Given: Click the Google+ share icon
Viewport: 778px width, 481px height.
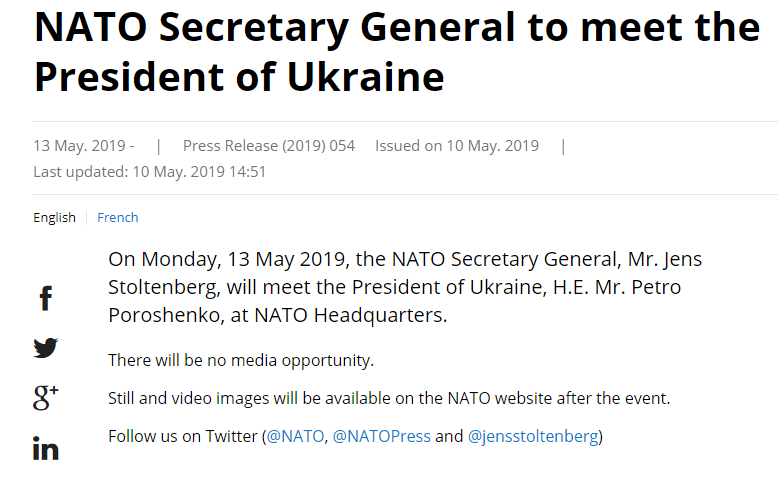Looking at the screenshot, I should click(x=45, y=397).
